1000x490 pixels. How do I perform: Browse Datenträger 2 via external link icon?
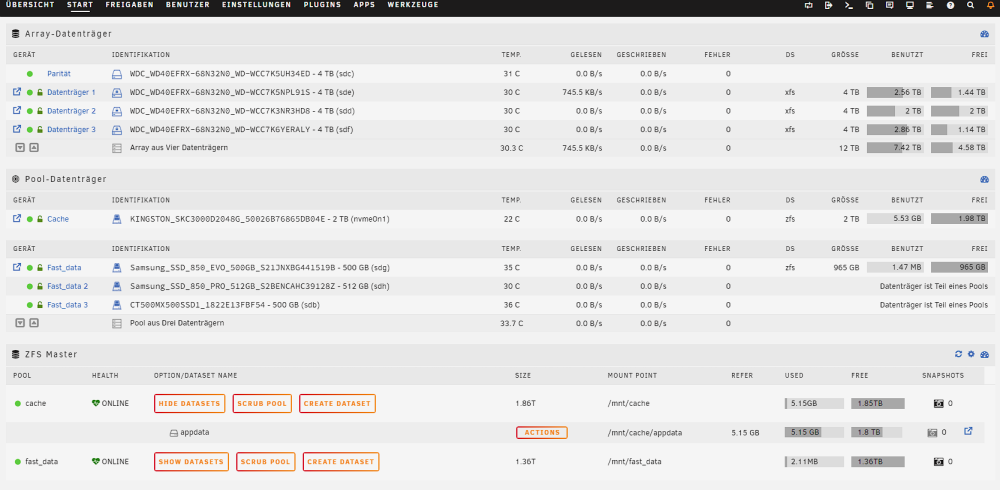[x=17, y=110]
